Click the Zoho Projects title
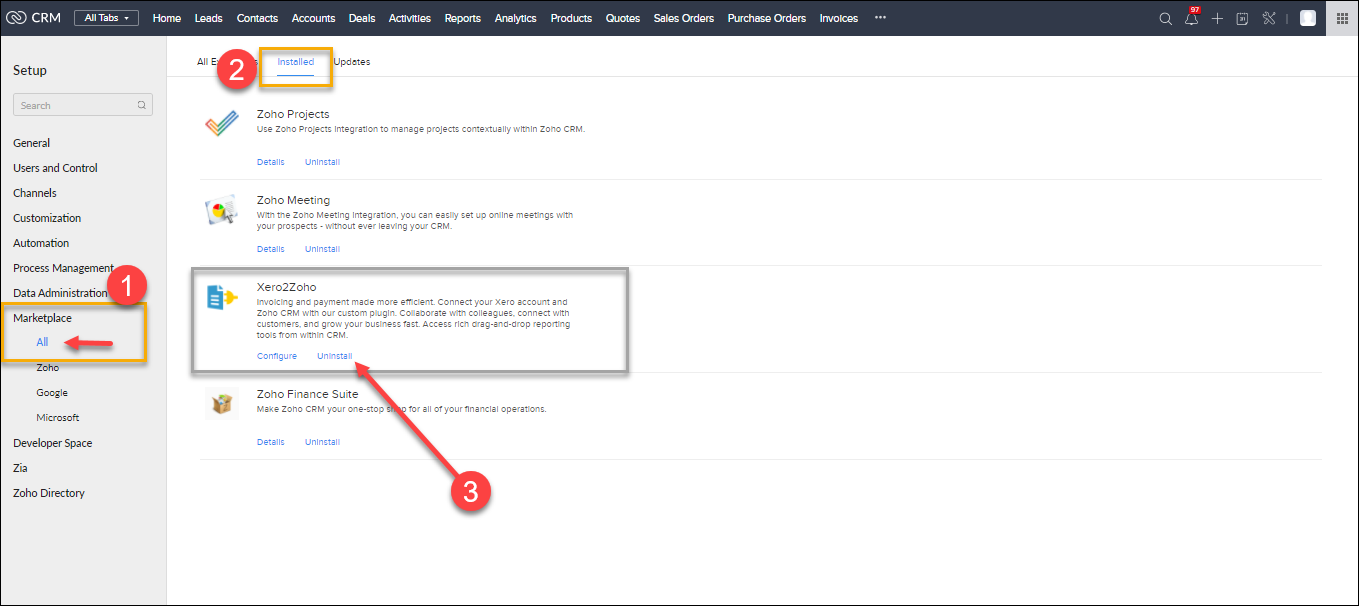 click(x=293, y=114)
